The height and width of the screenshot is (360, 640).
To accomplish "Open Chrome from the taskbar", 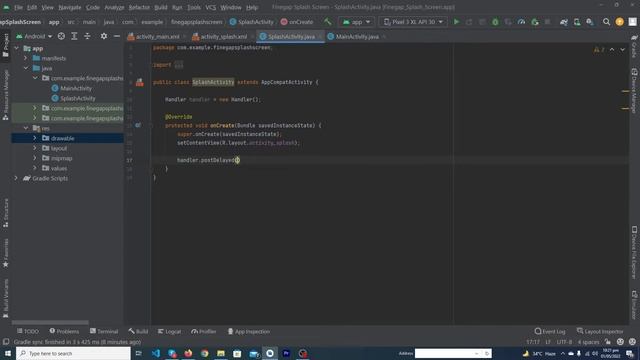I will (x=204, y=353).
